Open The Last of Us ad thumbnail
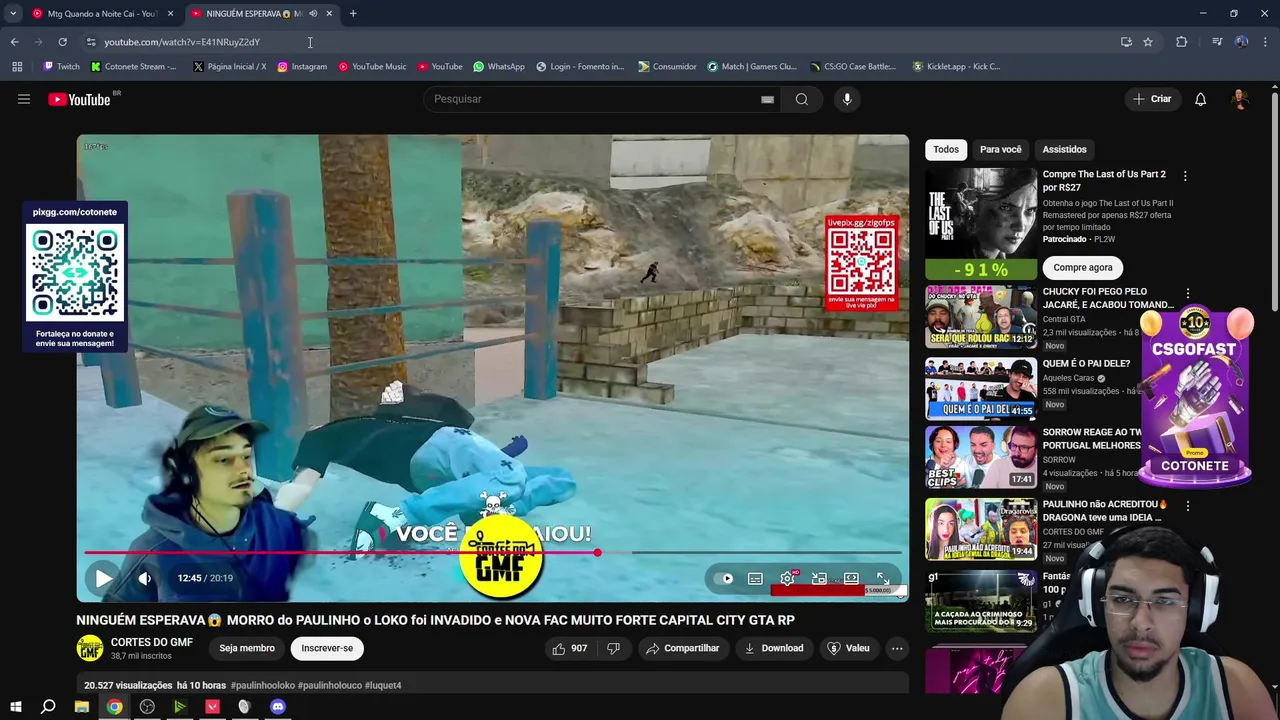1280x720 pixels. point(981,224)
